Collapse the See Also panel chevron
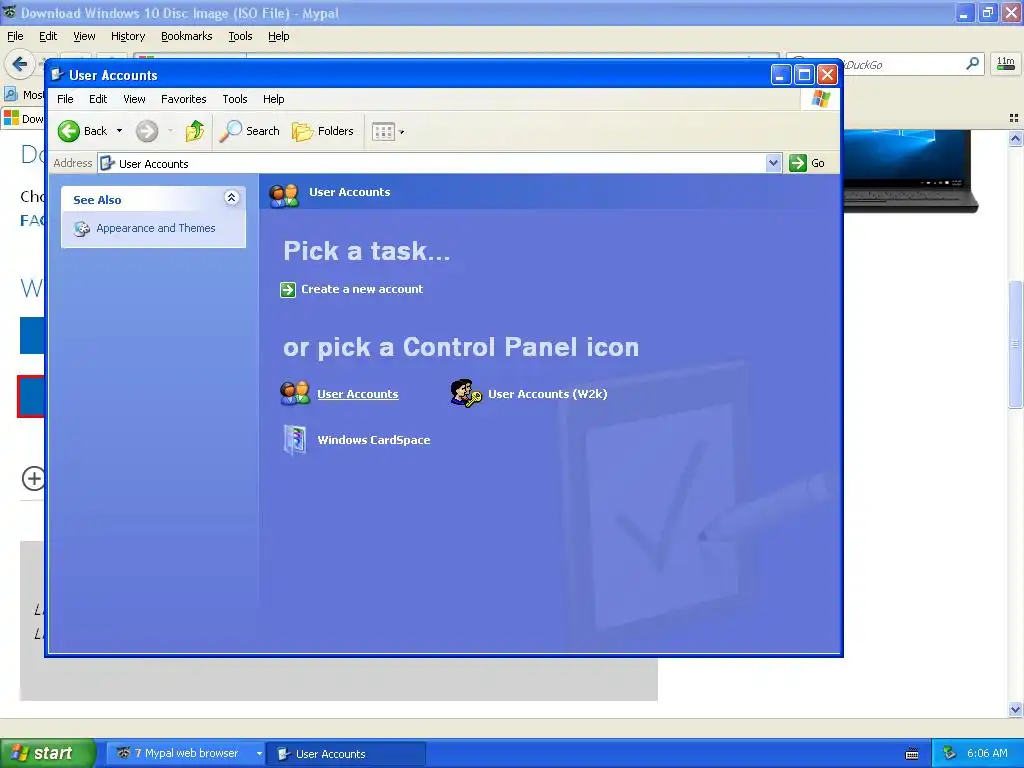 coord(231,198)
